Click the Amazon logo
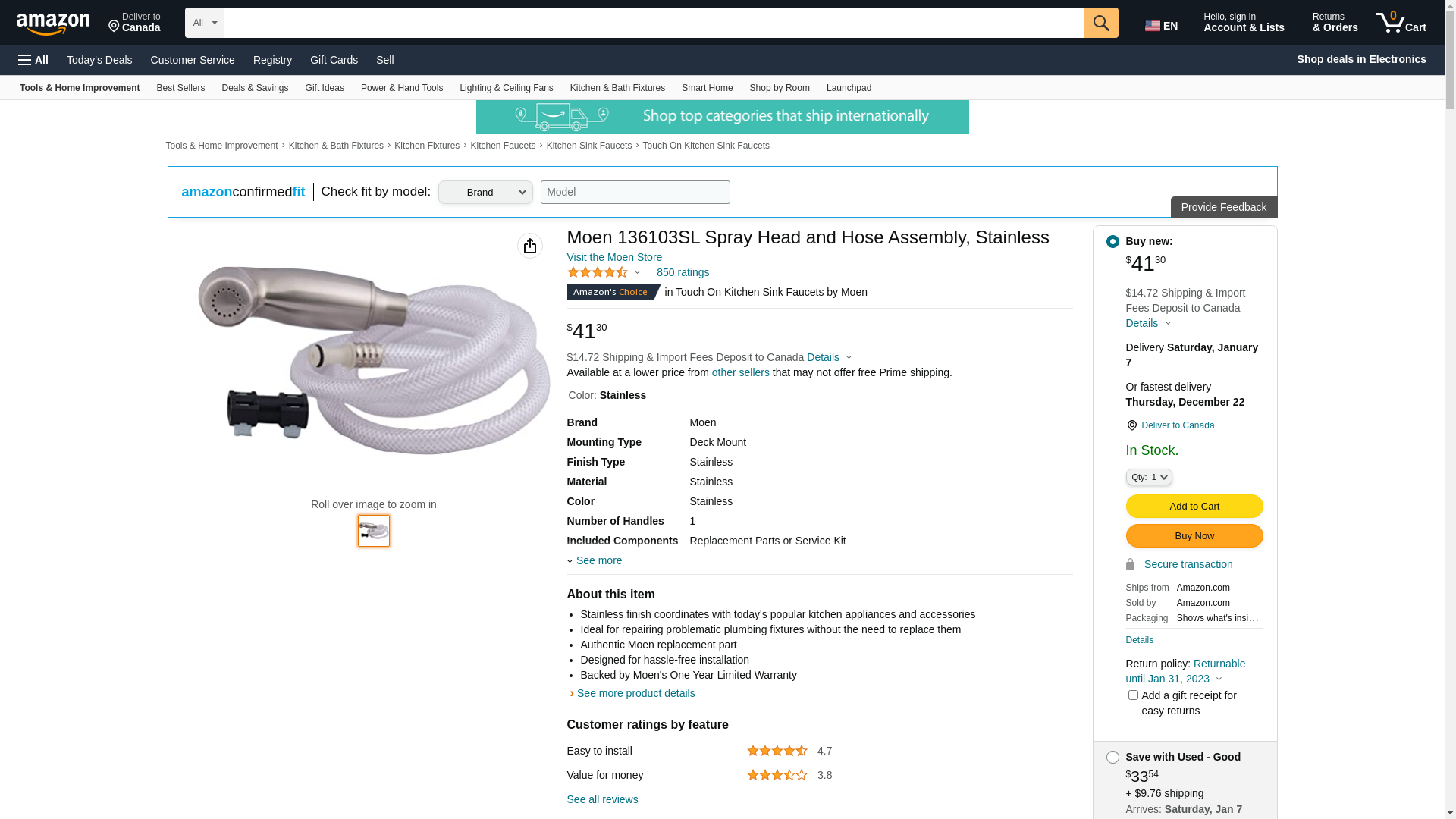1456x819 pixels. [53, 24]
